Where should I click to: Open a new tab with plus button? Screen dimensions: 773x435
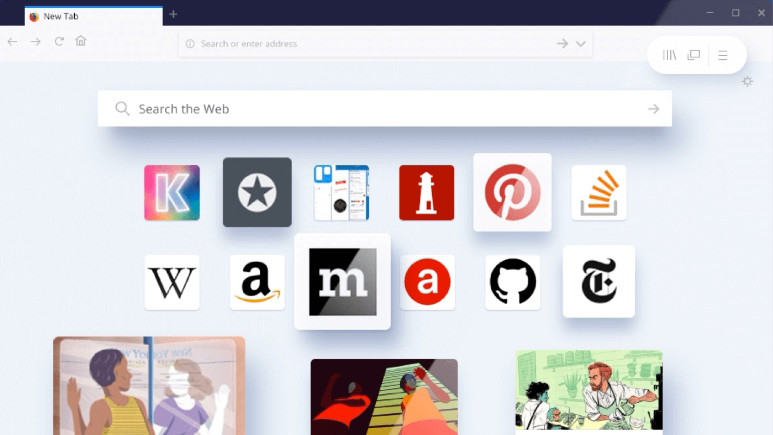(173, 14)
